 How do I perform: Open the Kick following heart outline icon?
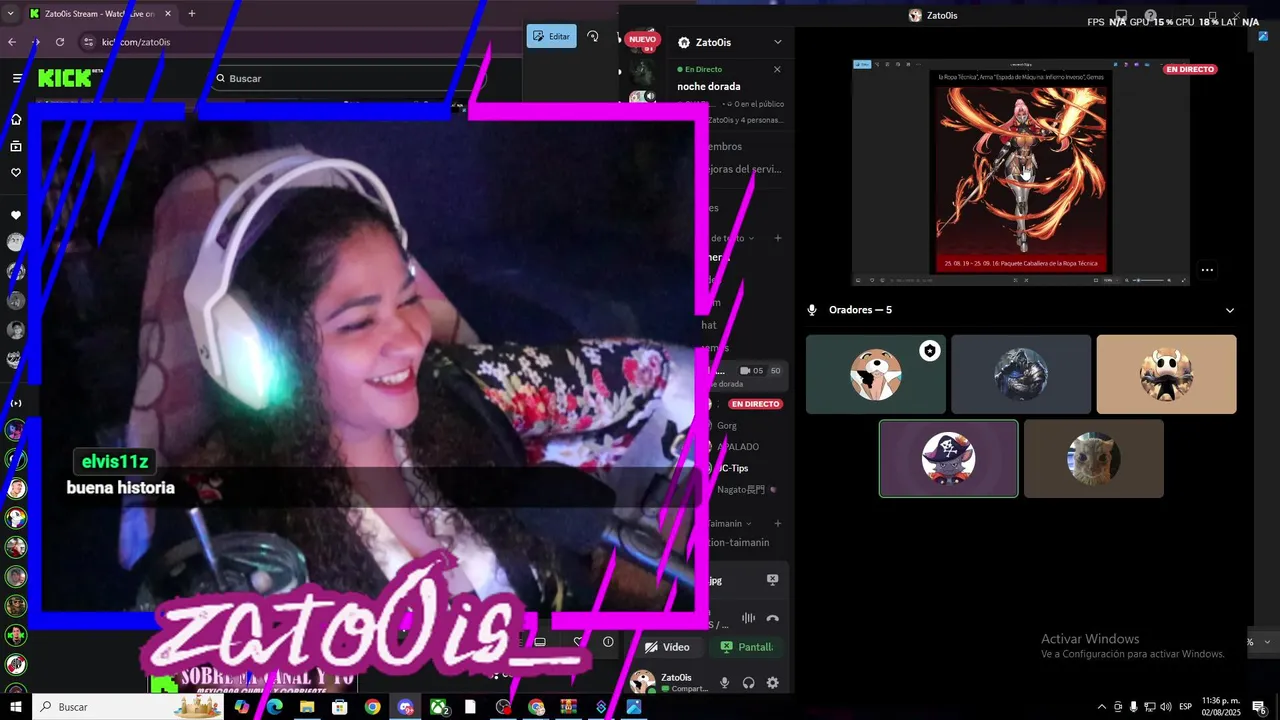pos(16,172)
